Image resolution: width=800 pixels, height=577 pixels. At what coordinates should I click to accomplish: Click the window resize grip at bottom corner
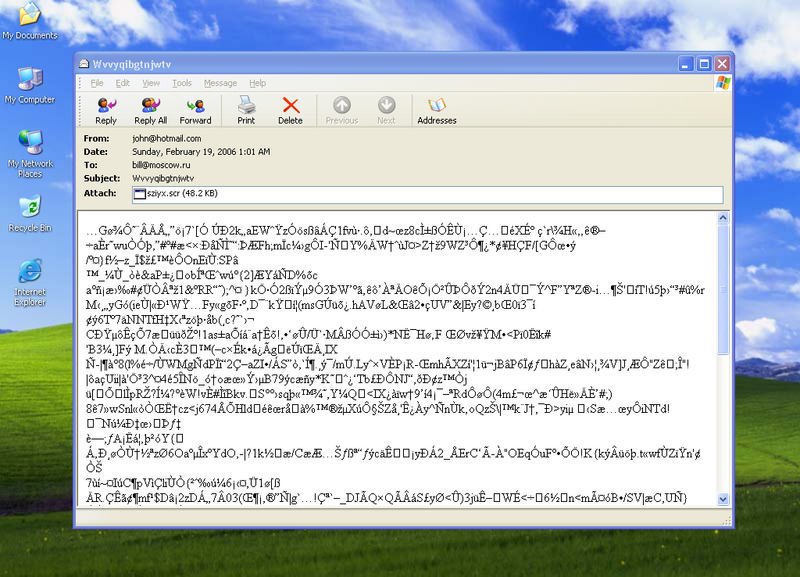click(727, 520)
